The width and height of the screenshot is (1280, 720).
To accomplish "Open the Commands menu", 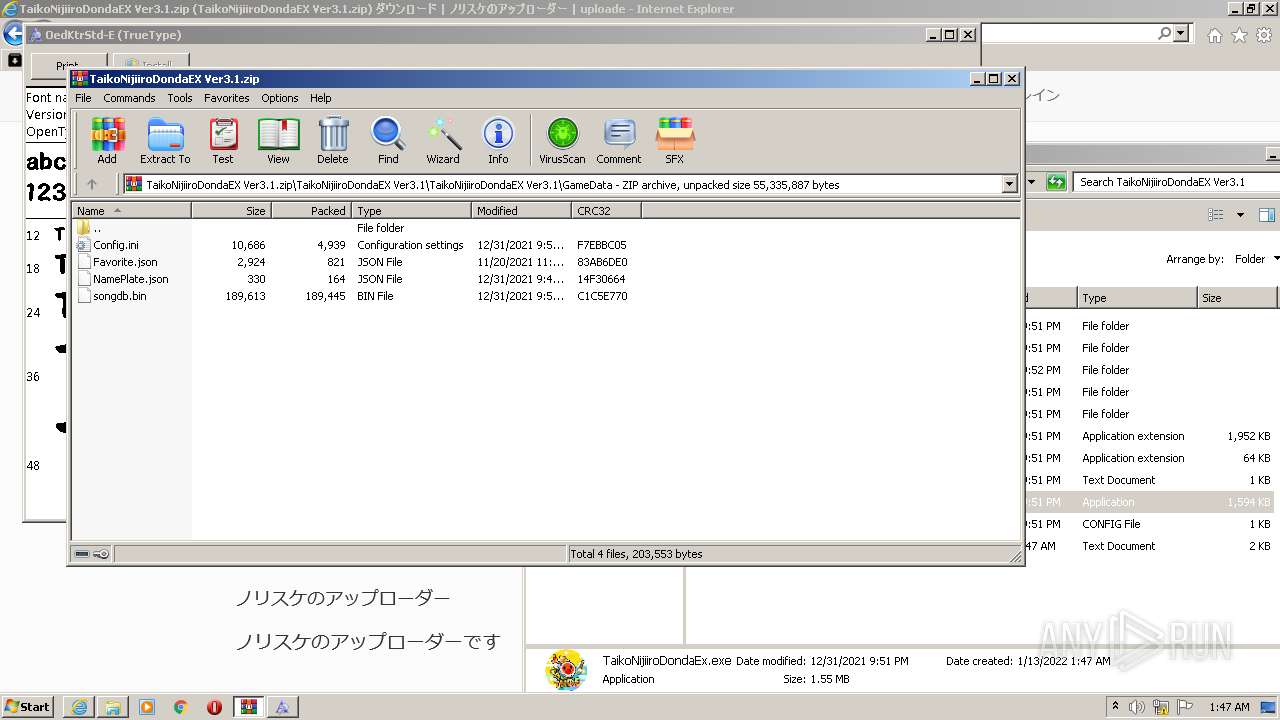I will pyautogui.click(x=129, y=98).
